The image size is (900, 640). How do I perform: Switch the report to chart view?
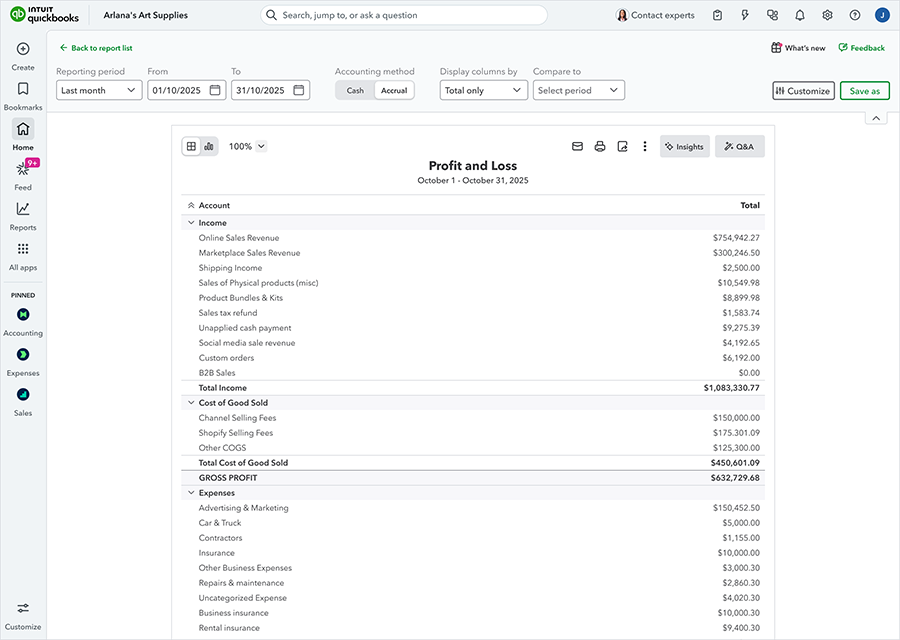click(208, 145)
